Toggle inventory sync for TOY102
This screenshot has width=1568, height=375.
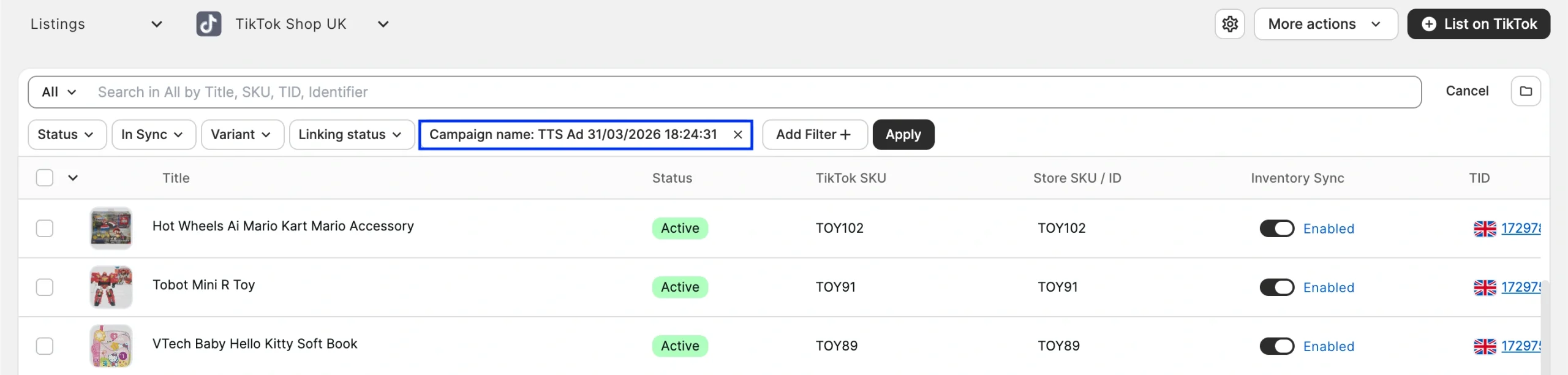1277,229
